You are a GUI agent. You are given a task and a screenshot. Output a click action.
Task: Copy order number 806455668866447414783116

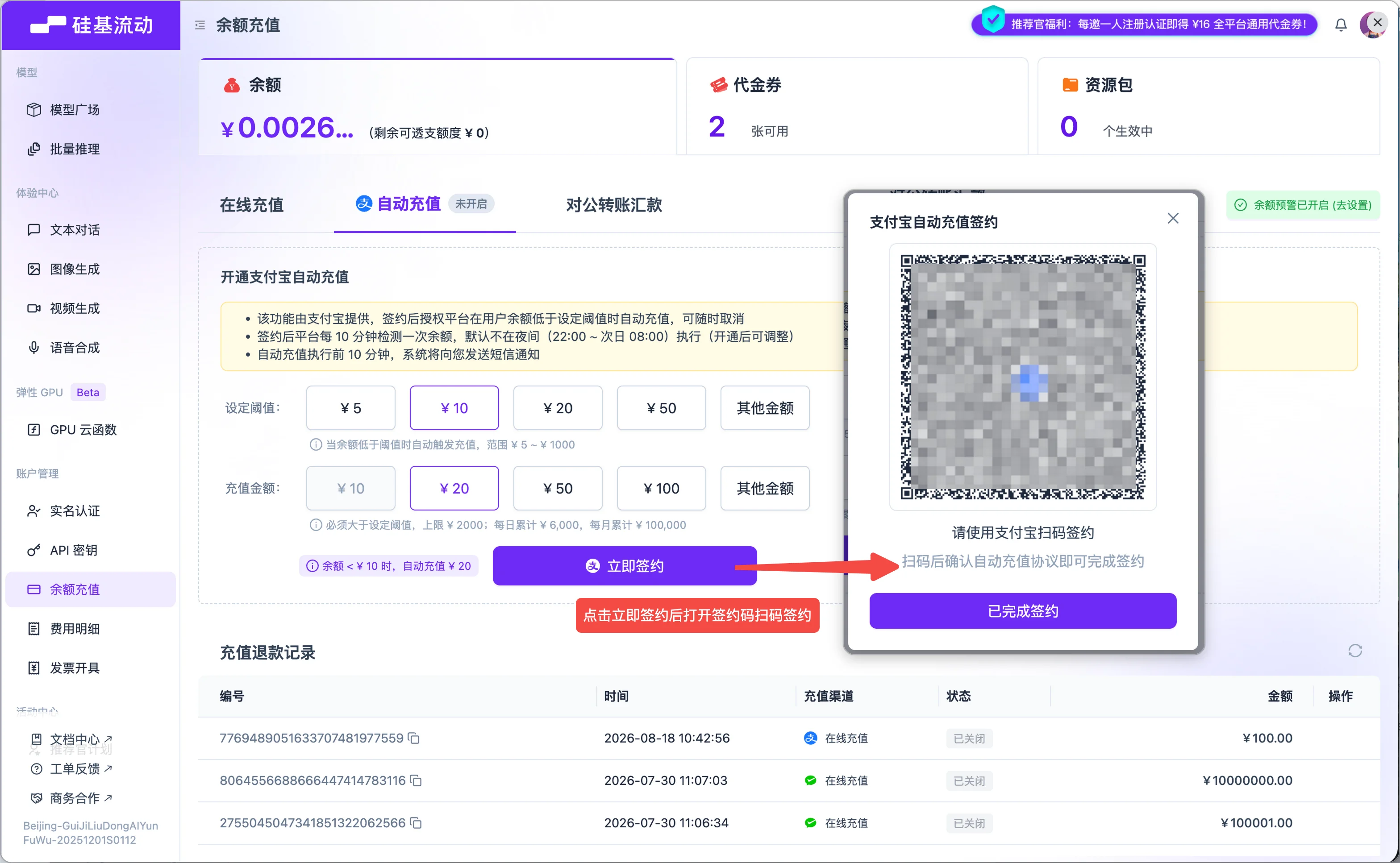point(416,780)
